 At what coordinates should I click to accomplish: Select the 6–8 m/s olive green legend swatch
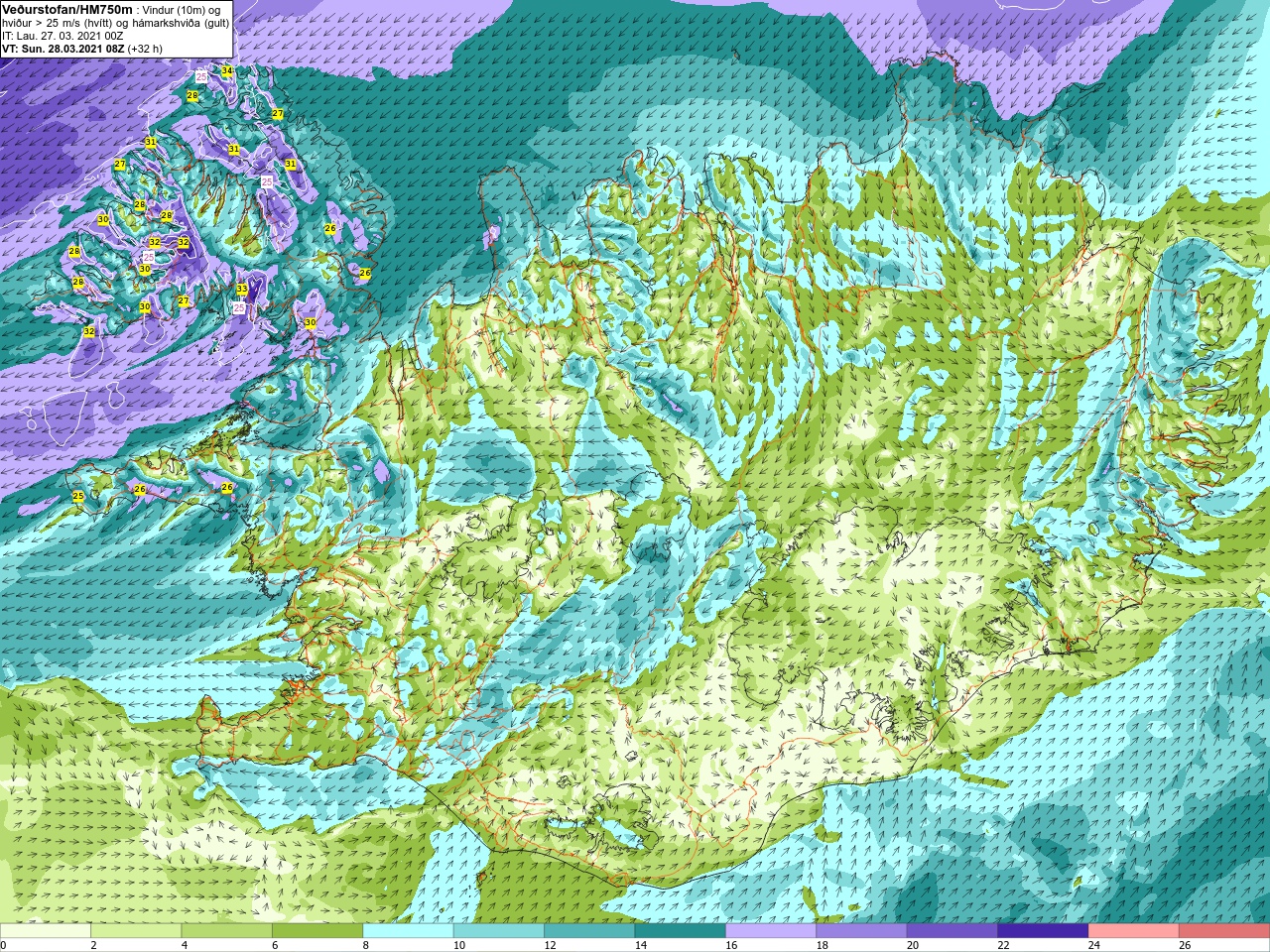tap(317, 931)
